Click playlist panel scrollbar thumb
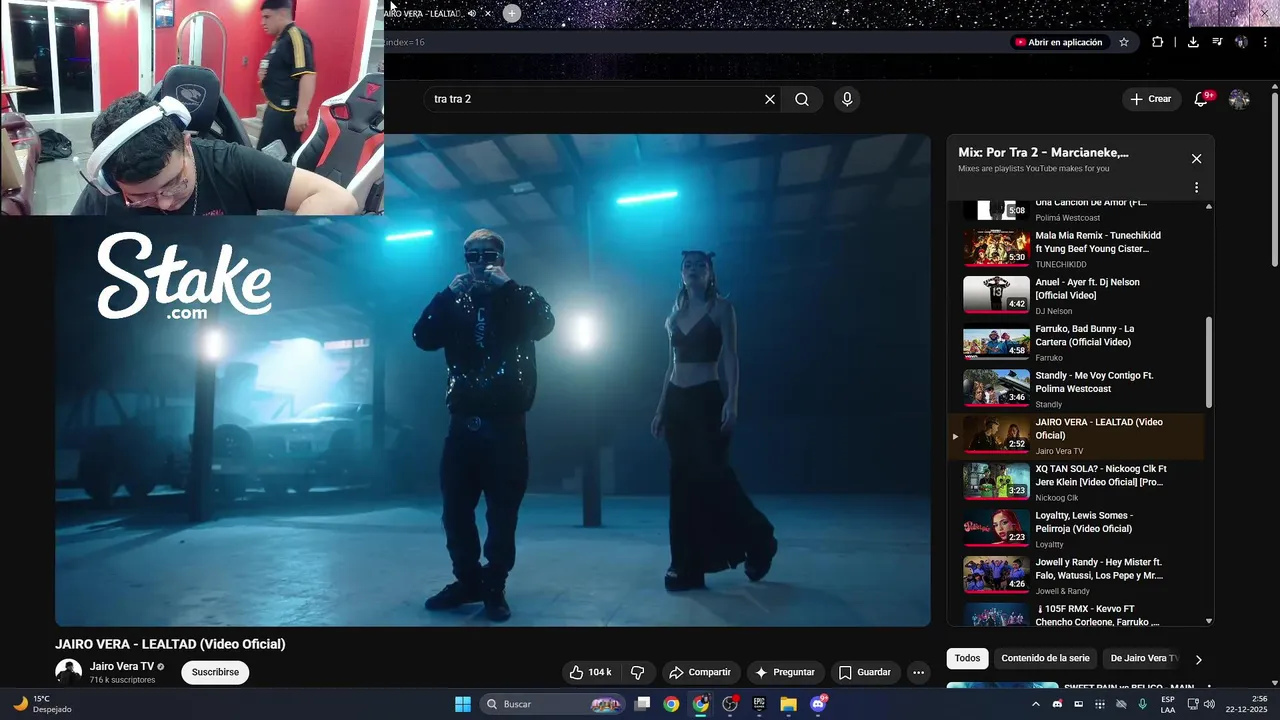Image resolution: width=1280 pixels, height=720 pixels. 1208,362
